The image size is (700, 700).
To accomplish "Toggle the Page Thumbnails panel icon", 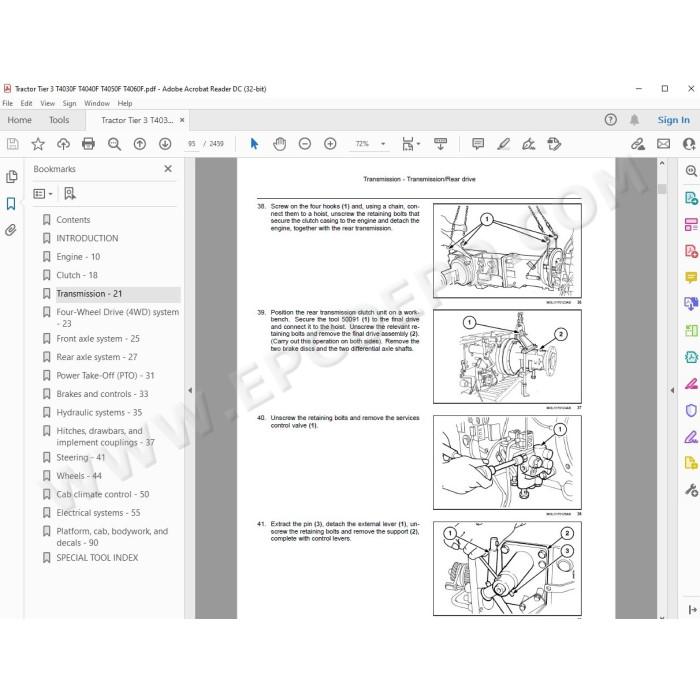I will tap(12, 177).
